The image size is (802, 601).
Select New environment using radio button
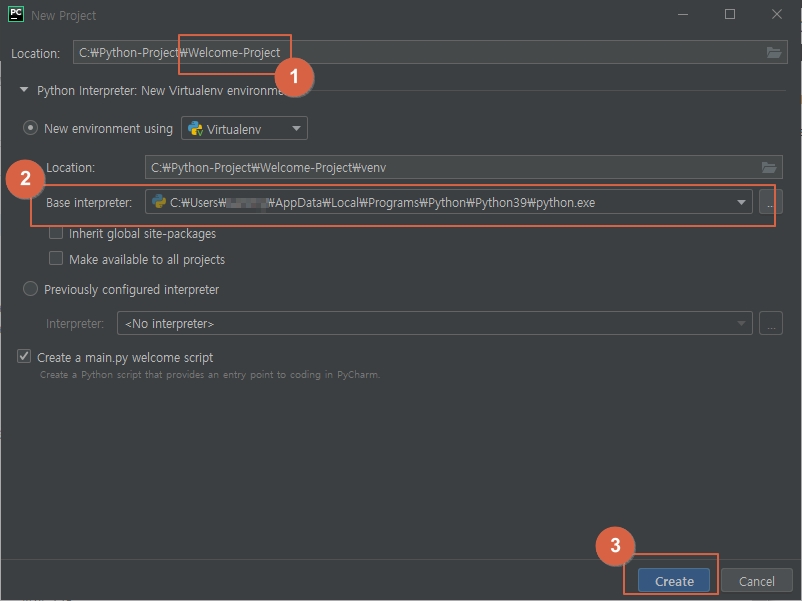pos(30,128)
